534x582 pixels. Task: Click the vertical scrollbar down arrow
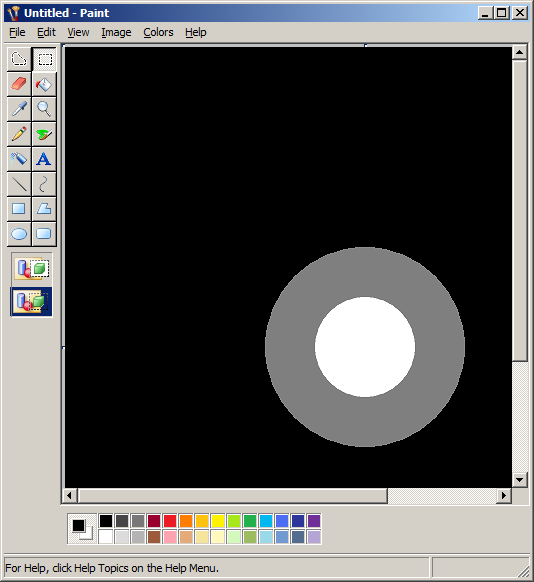tap(520, 480)
